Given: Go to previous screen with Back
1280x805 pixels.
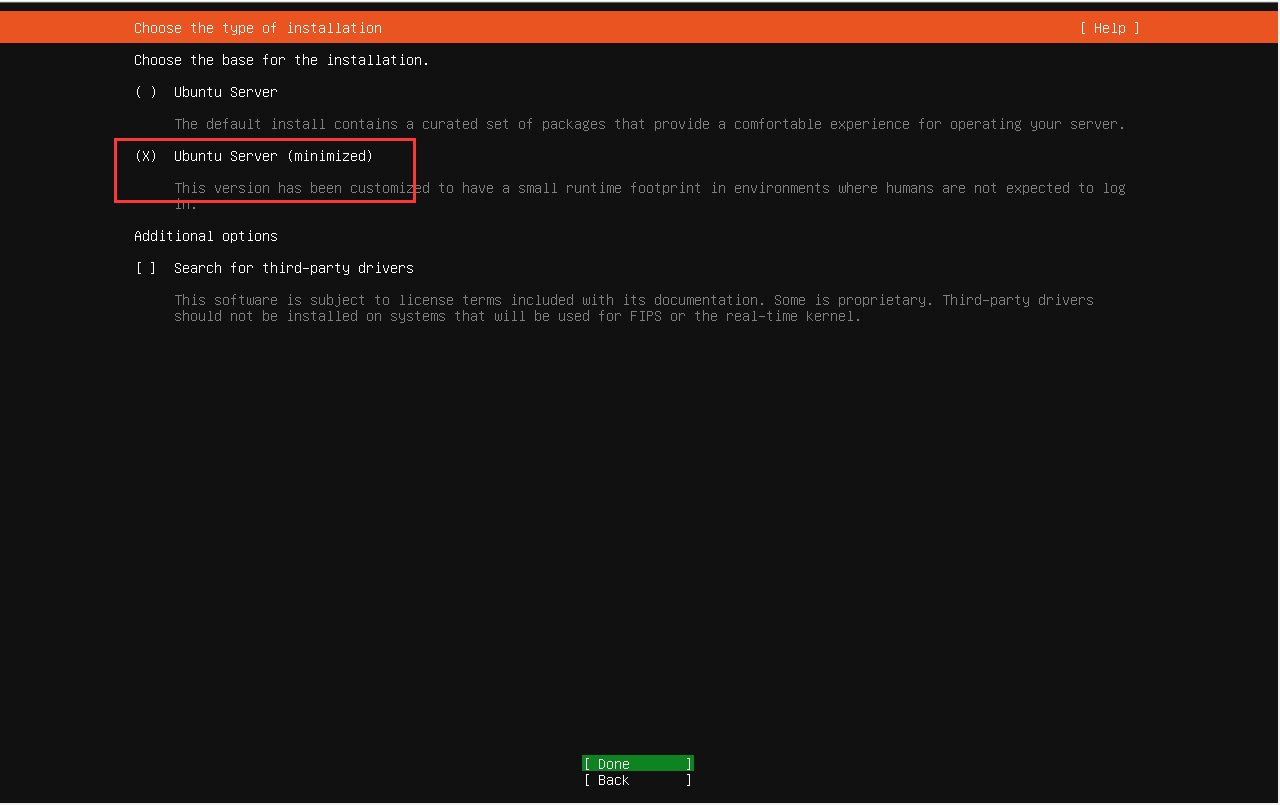Looking at the screenshot, I should (638, 780).
